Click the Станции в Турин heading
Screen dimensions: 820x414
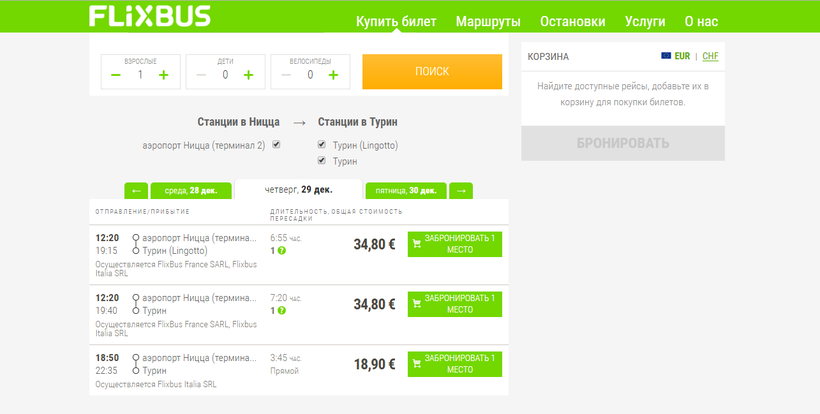click(358, 122)
